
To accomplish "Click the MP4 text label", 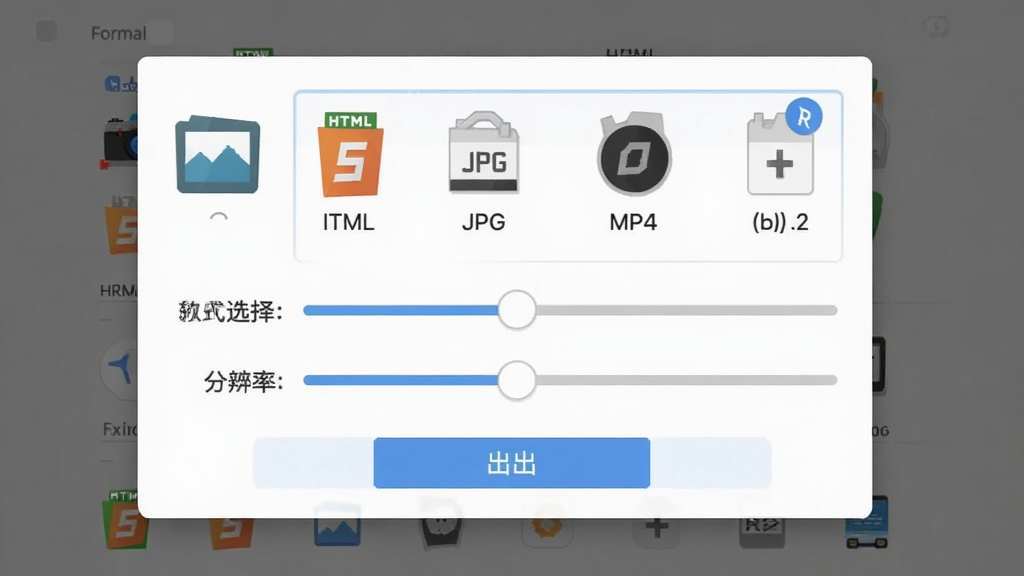I will [x=633, y=223].
